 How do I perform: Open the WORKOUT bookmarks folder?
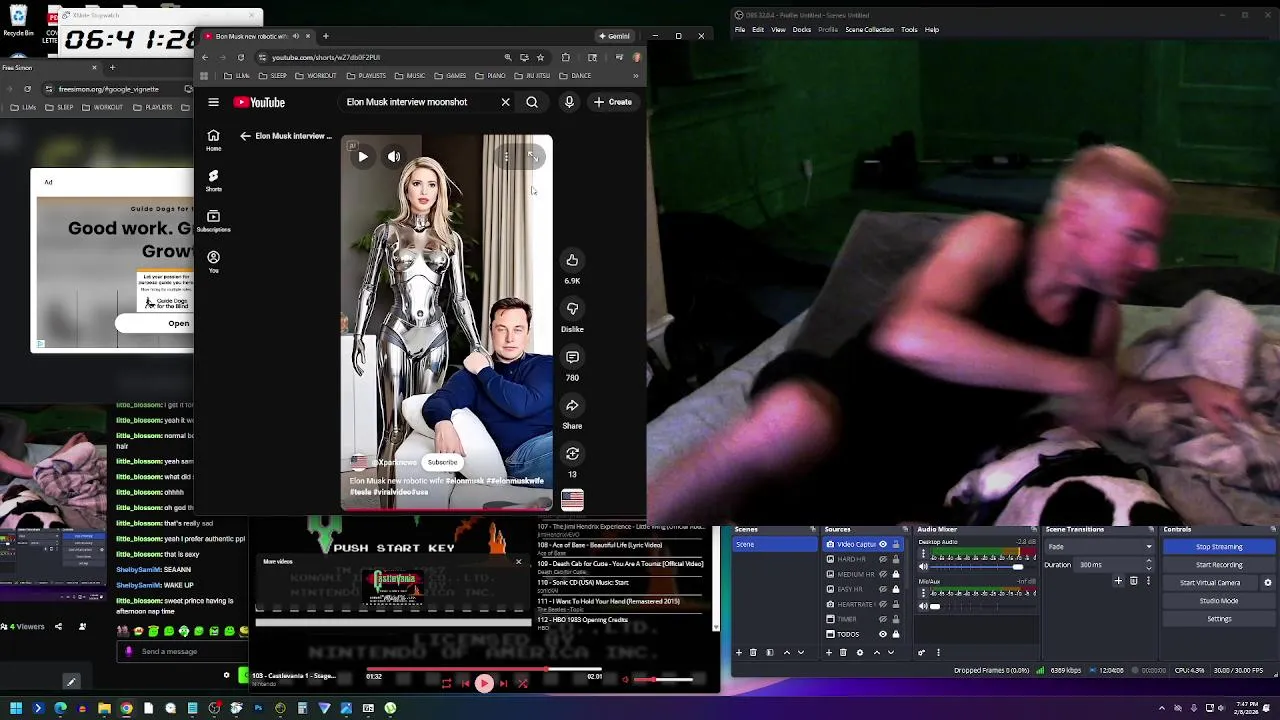click(x=316, y=76)
